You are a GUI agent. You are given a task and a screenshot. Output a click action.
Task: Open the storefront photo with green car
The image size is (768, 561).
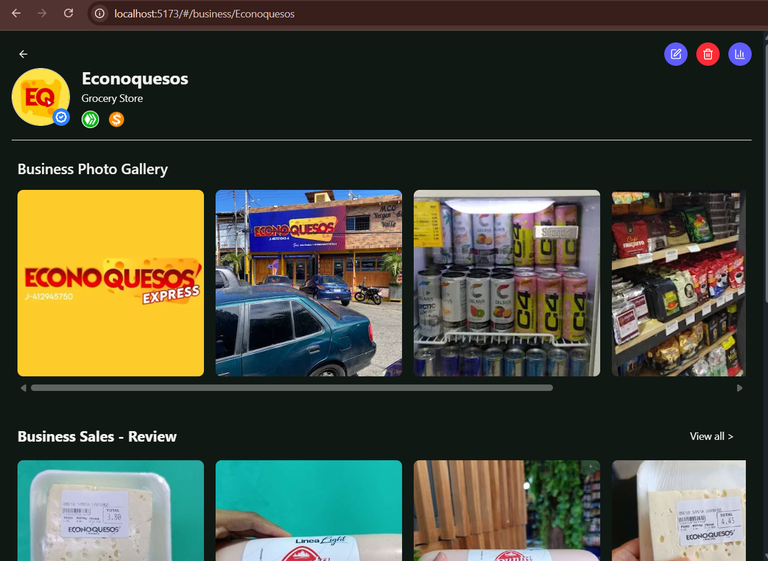click(x=309, y=283)
